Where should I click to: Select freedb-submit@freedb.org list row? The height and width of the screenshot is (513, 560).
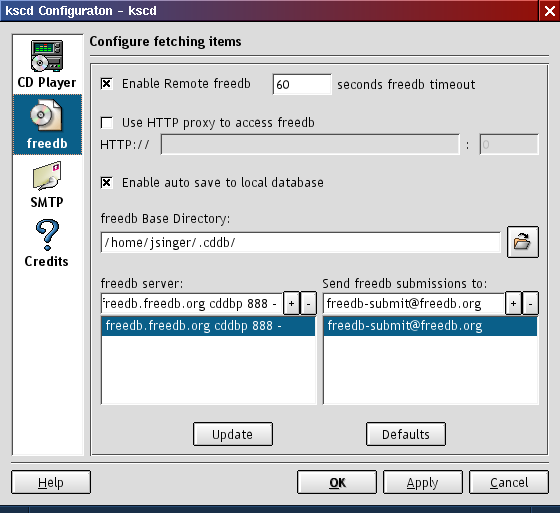[430, 326]
